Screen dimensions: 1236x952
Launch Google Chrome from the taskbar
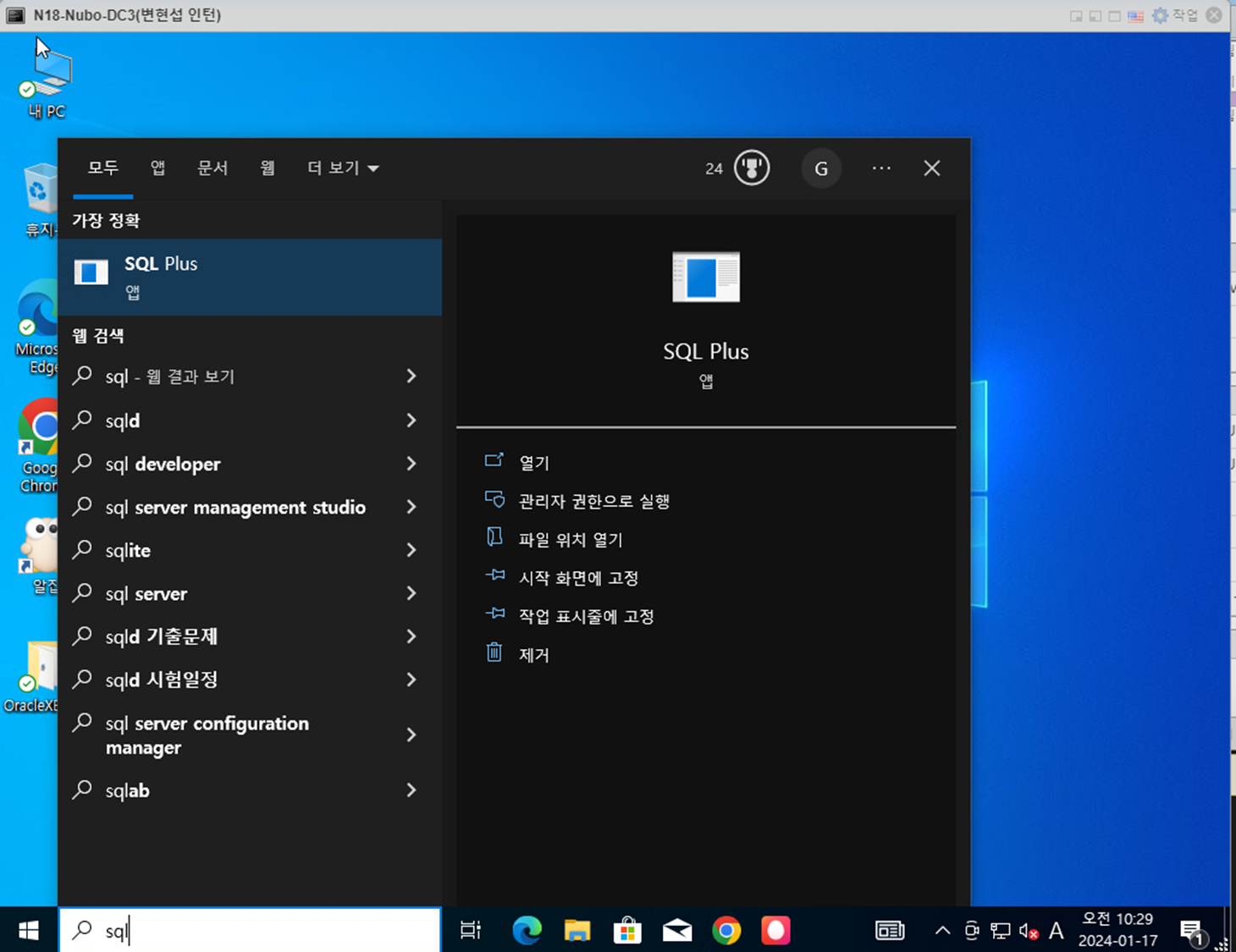point(726,931)
